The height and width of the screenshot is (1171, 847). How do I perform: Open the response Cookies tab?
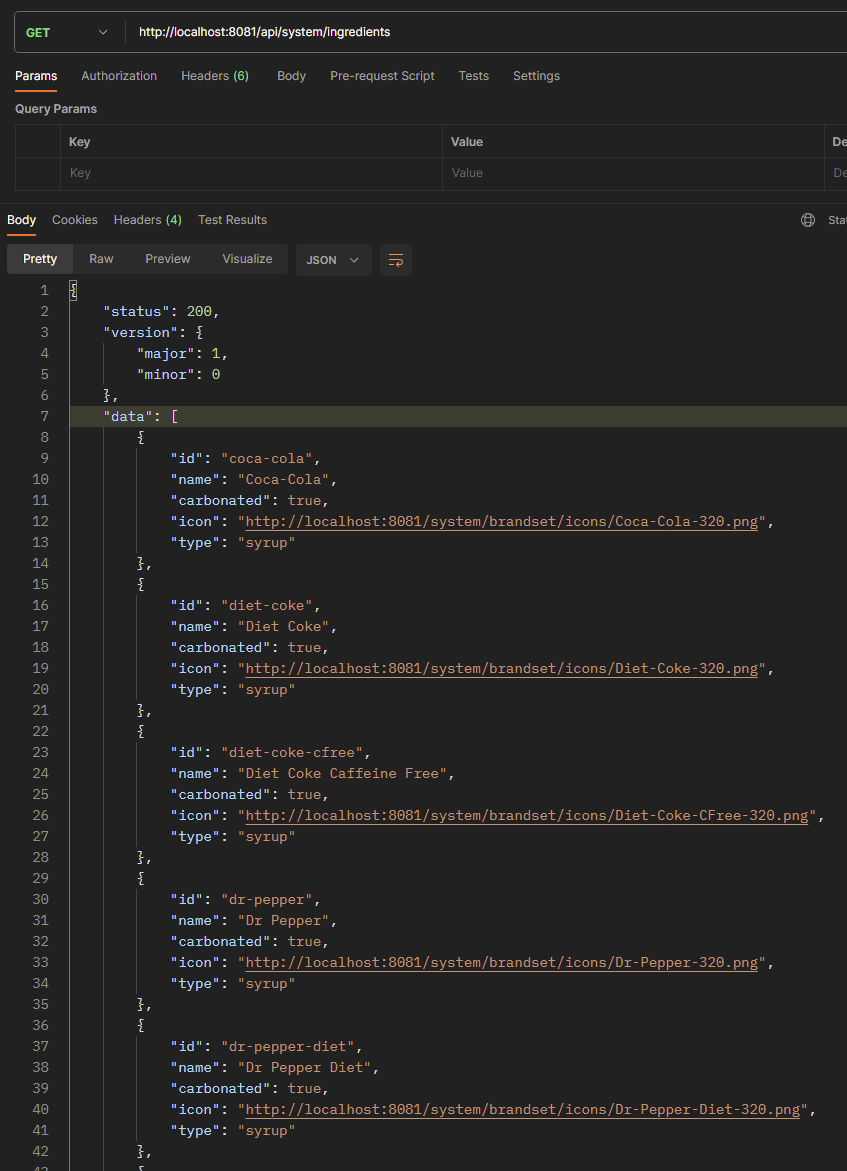pyautogui.click(x=75, y=220)
